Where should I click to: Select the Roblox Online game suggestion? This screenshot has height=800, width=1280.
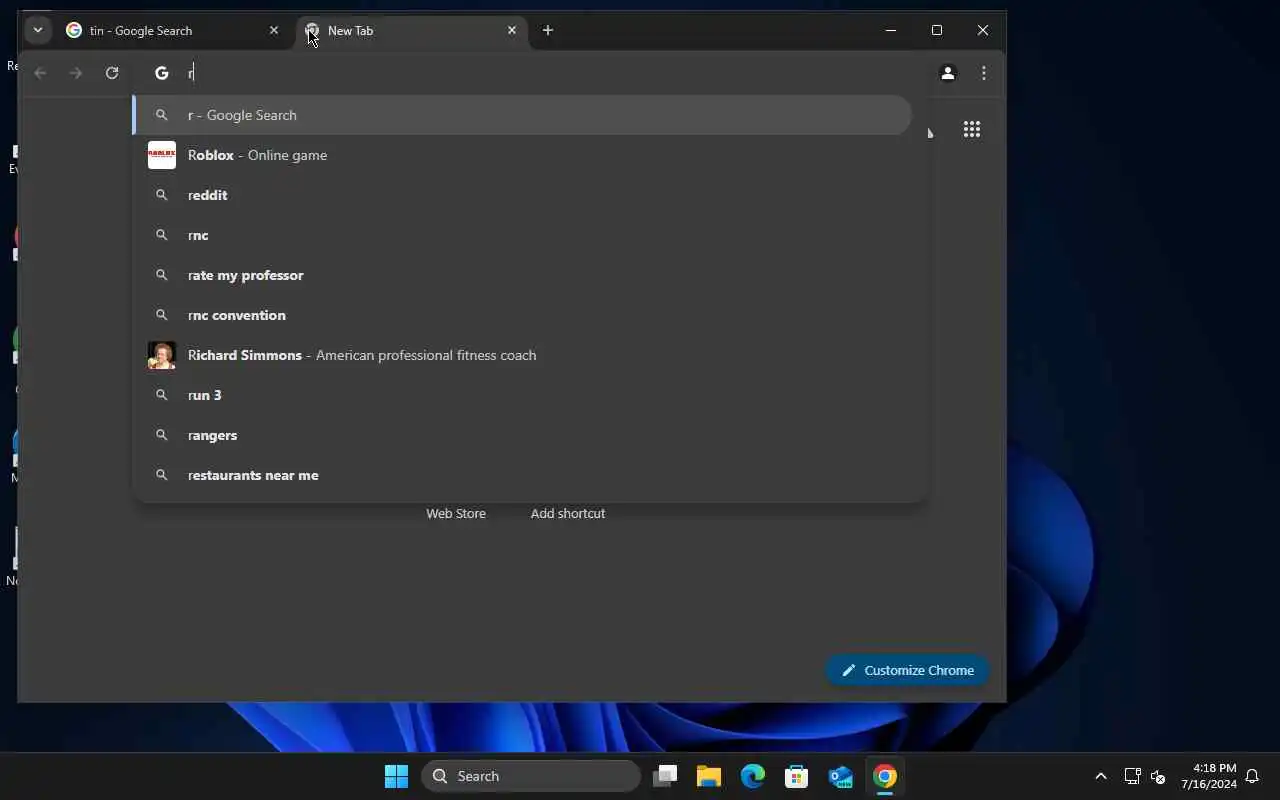522,155
